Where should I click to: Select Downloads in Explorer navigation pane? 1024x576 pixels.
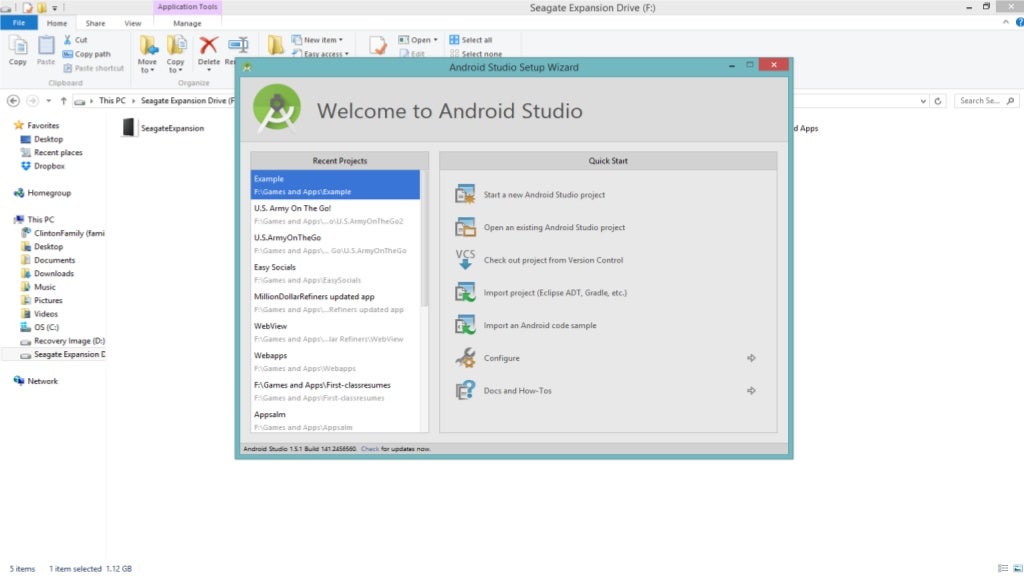(54, 274)
